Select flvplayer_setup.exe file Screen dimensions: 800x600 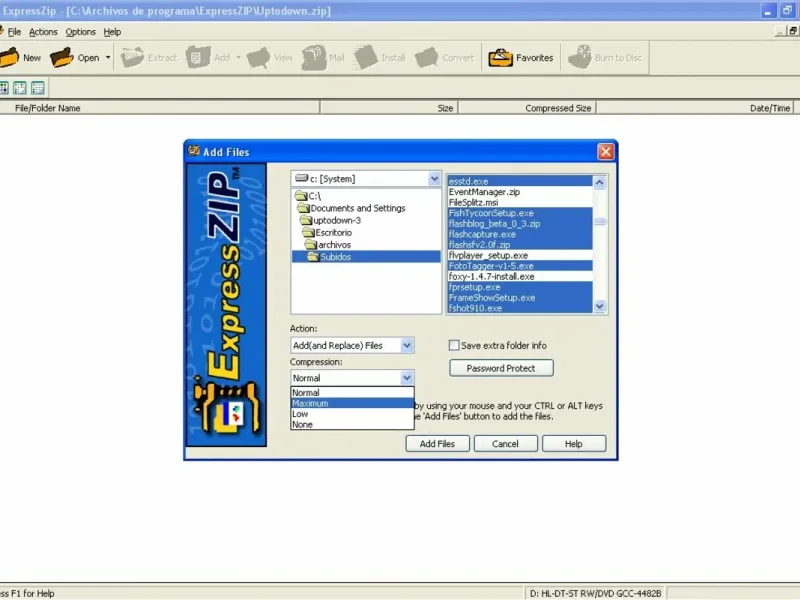coord(520,256)
